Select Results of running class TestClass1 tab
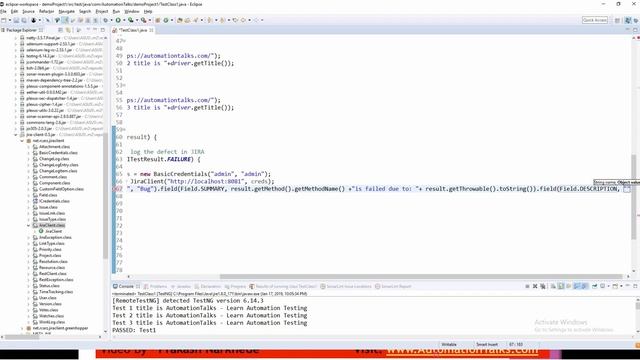This screenshot has height=360, width=640. 283,287
